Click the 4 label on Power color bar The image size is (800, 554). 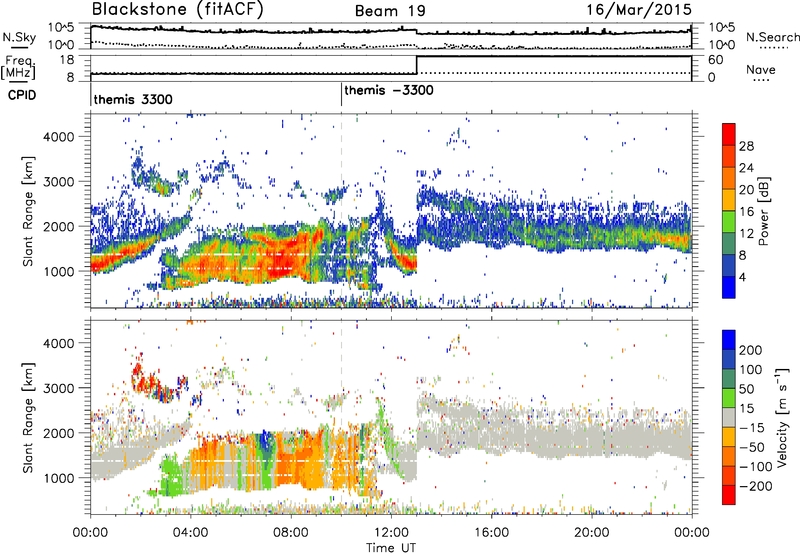tap(742, 277)
